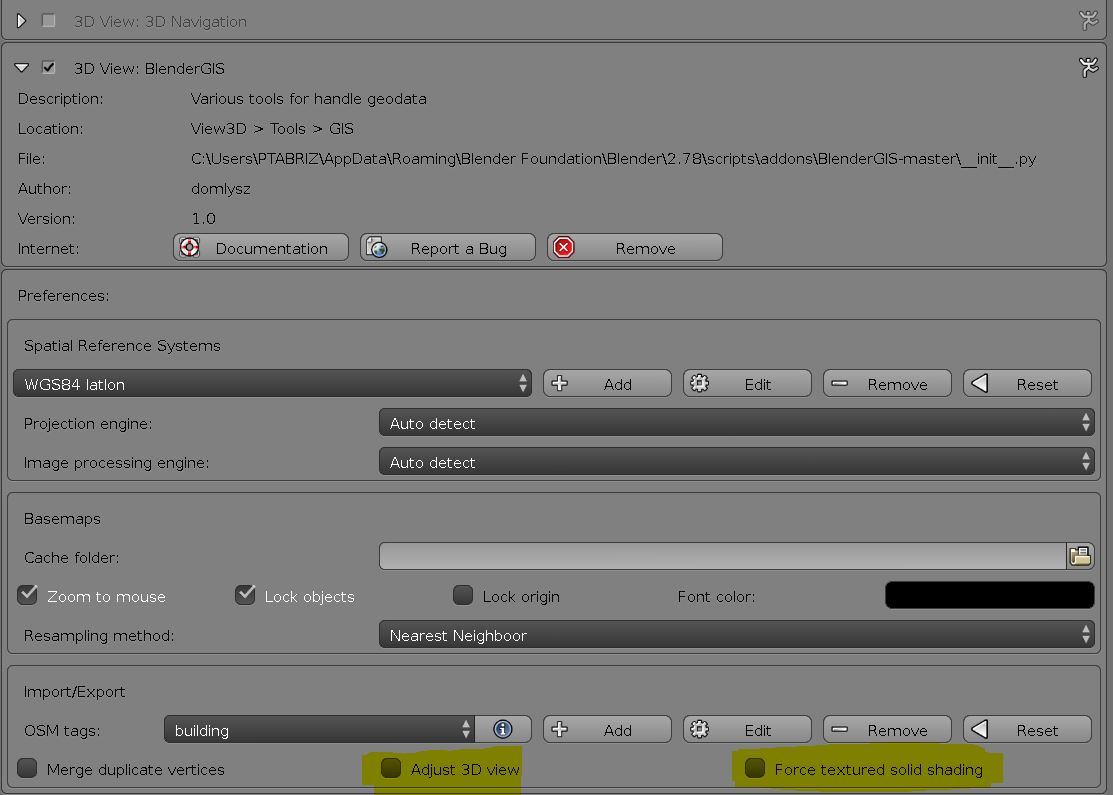Enable Force textured solid shading checkbox
1113x795 pixels.
tap(755, 768)
